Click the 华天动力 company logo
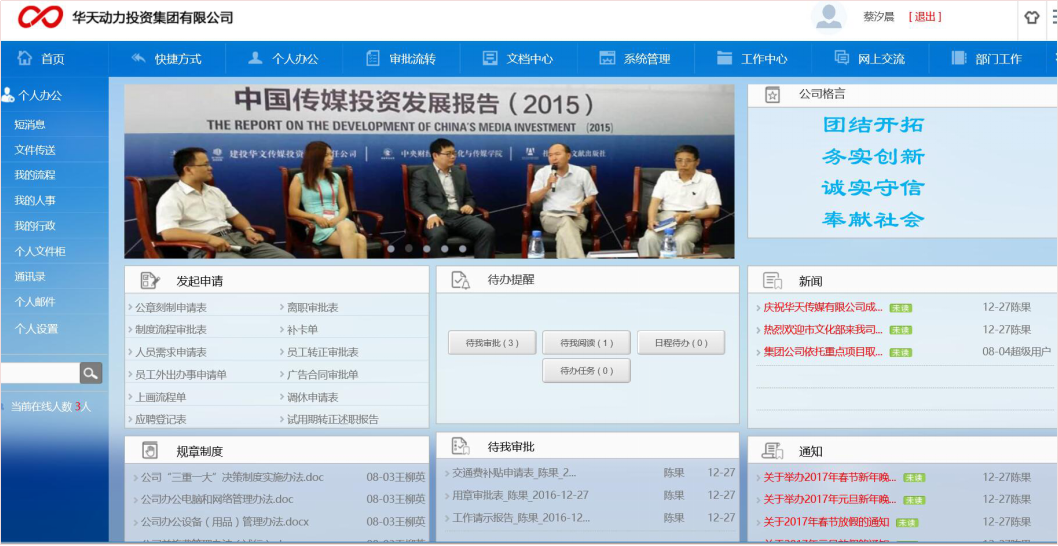 tap(40, 17)
